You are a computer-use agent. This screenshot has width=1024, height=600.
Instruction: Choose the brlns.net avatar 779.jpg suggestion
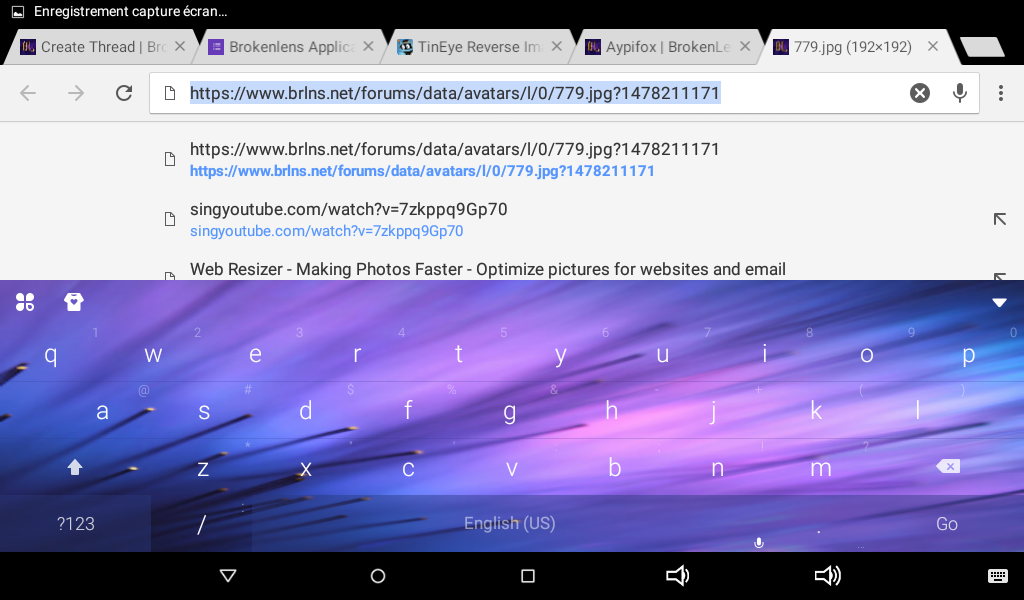[512, 159]
